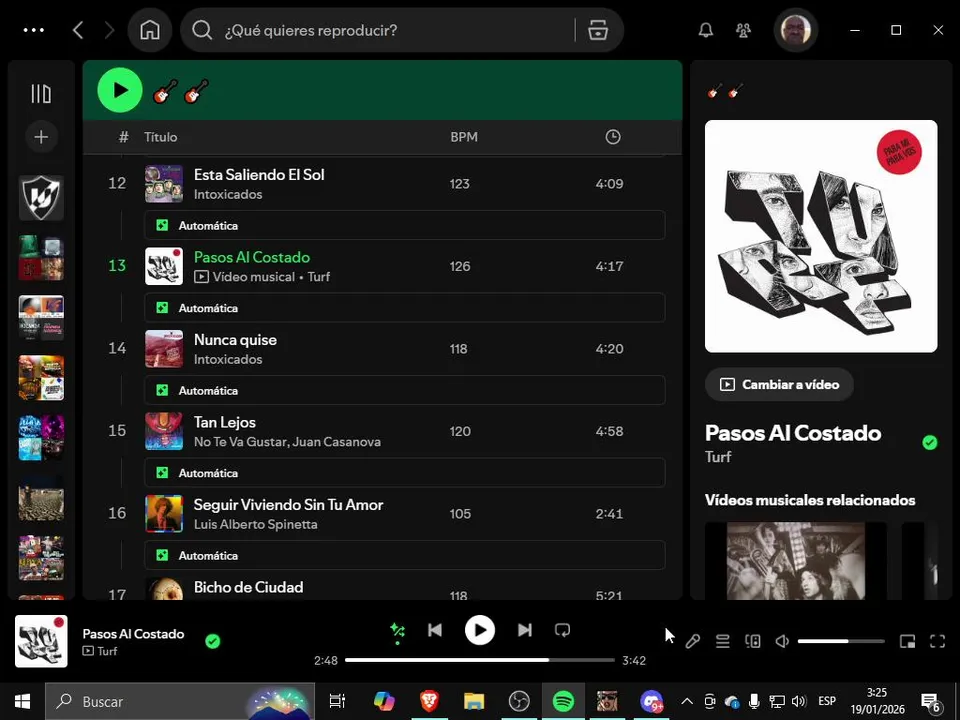Toggle saved checkmark in now-playing side panel
Image resolution: width=960 pixels, height=720 pixels.
point(929,442)
